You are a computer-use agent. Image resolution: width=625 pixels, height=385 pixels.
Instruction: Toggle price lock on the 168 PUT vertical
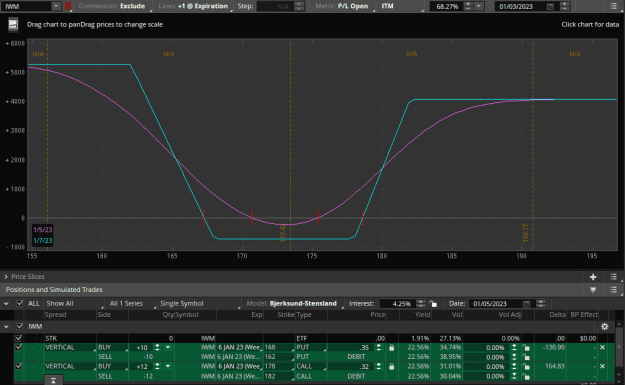391,348
